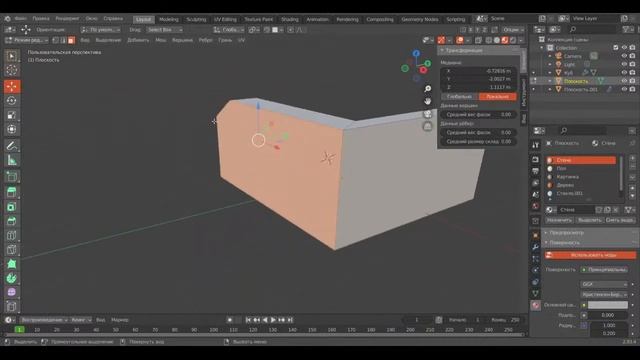This screenshot has height=360, width=640.
Task: Click the play animation button
Action: coord(273,320)
